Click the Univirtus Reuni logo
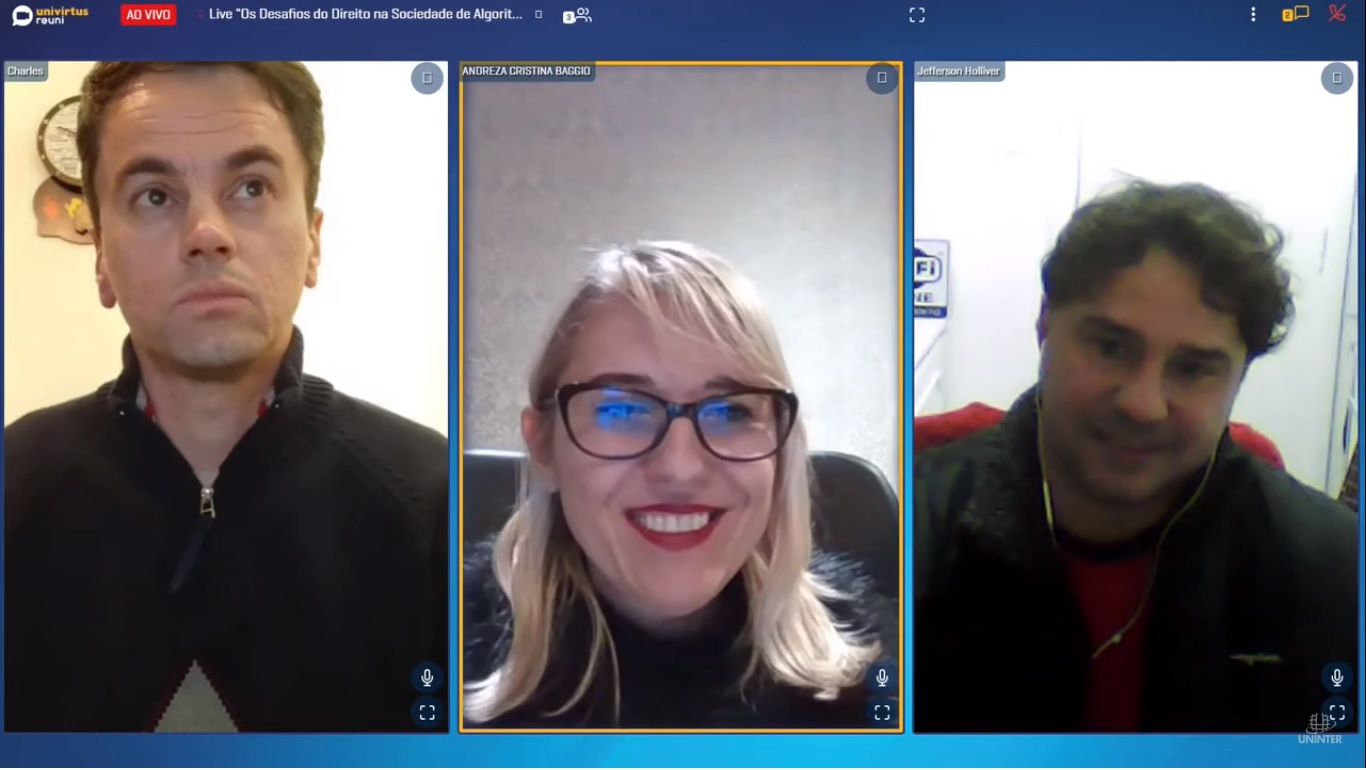This screenshot has height=770, width=1366. pyautogui.click(x=50, y=15)
